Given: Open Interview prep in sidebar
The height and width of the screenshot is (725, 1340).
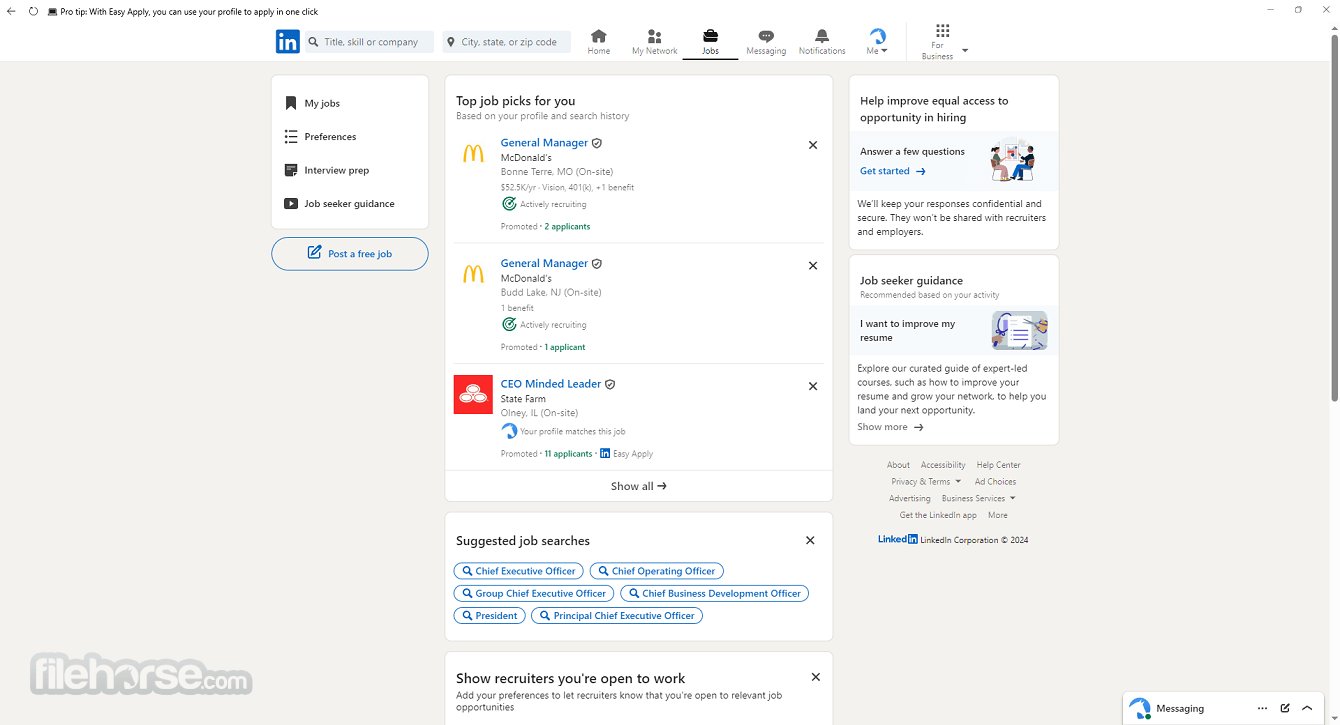Looking at the screenshot, I should pos(337,170).
